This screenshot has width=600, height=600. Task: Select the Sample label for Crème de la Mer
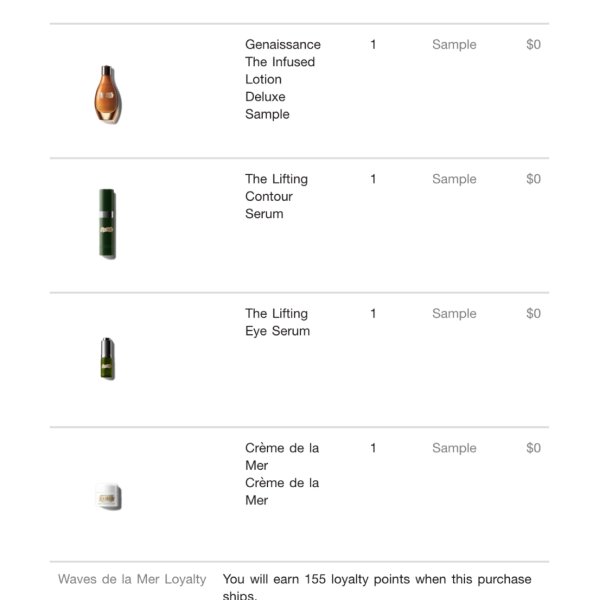point(454,448)
